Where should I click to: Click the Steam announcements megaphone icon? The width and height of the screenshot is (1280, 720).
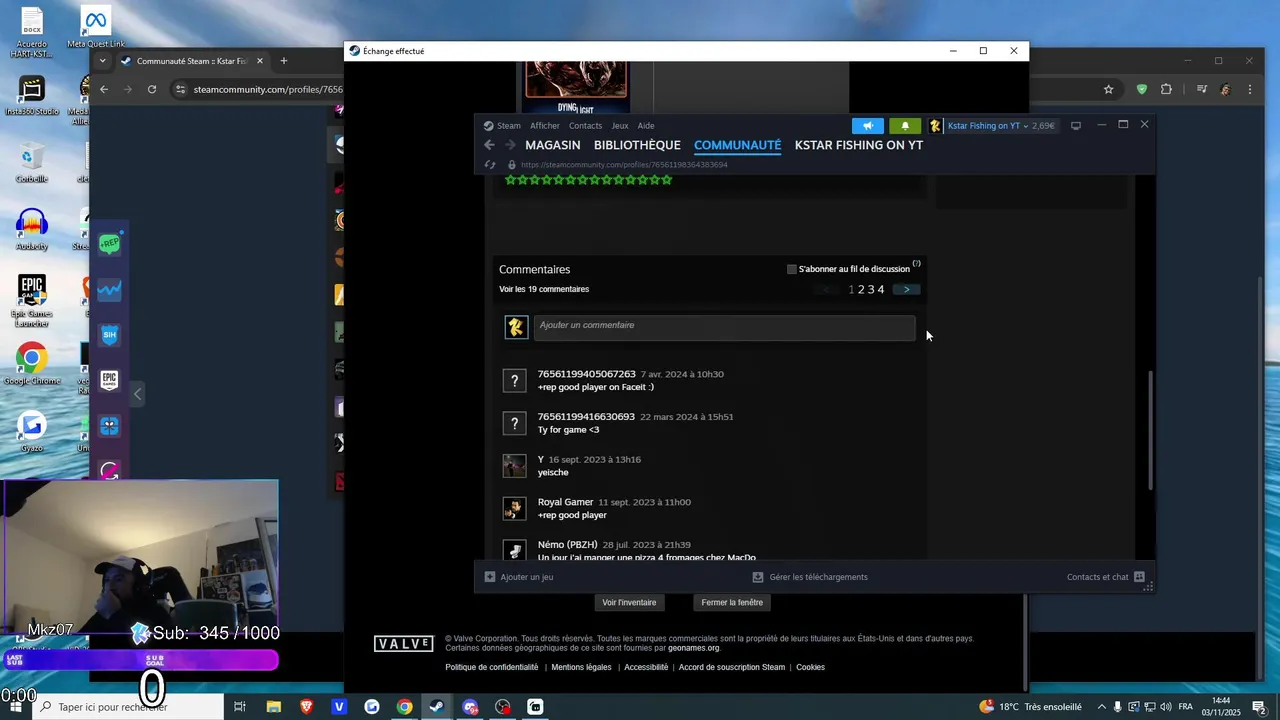pos(868,126)
